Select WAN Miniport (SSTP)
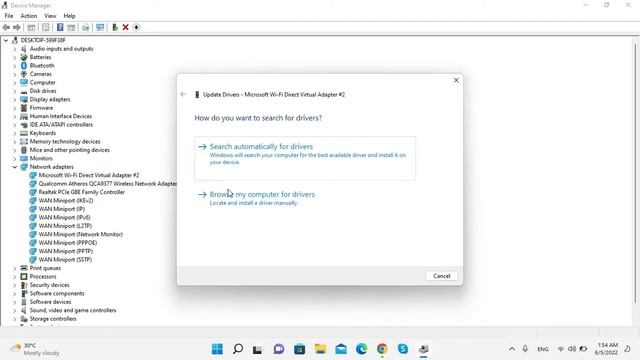640x360 pixels. point(65,260)
